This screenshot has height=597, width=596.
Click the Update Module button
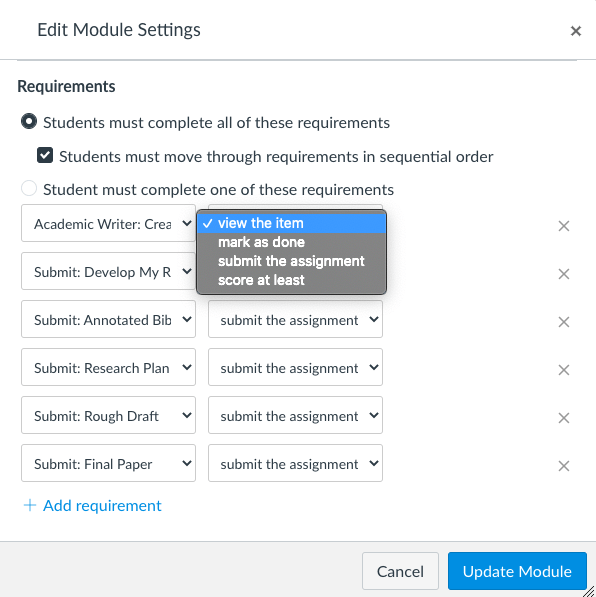pos(517,571)
